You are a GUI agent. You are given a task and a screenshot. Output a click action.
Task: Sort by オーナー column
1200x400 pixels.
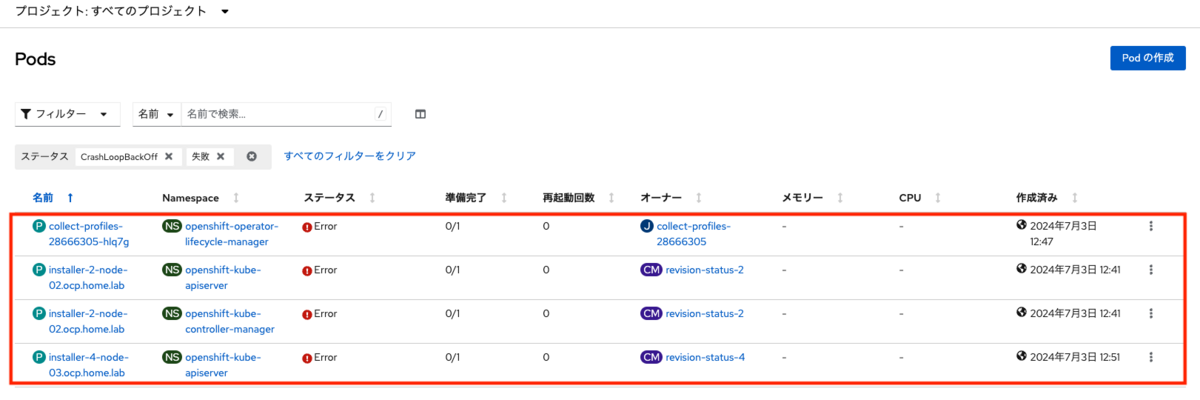[x=671, y=198]
